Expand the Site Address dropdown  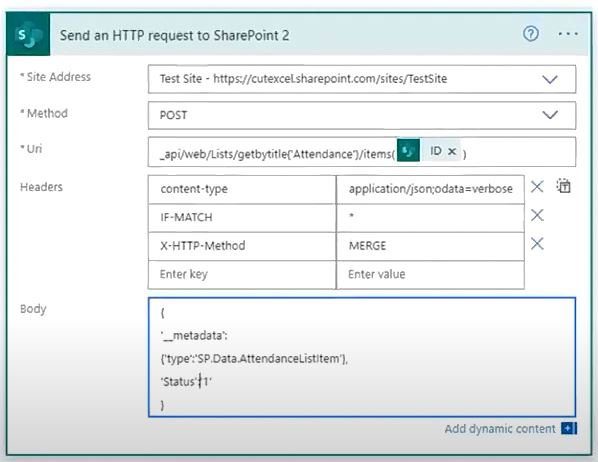click(550, 79)
